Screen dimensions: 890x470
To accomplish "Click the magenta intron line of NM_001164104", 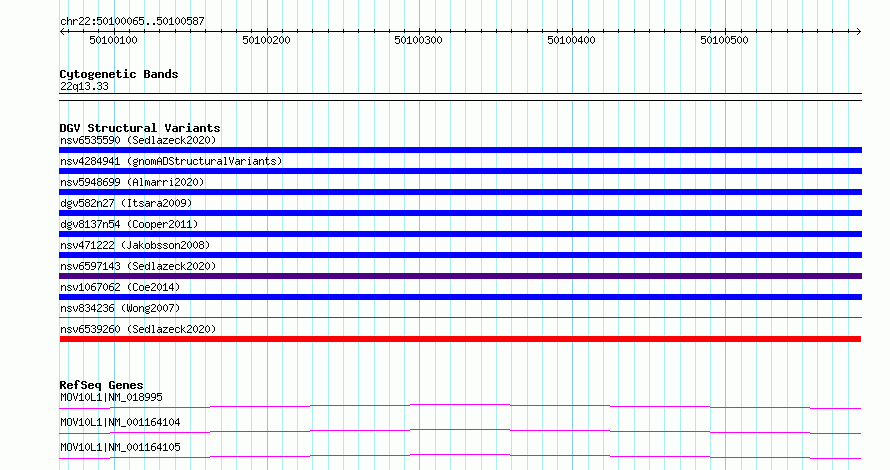I will (x=460, y=431).
